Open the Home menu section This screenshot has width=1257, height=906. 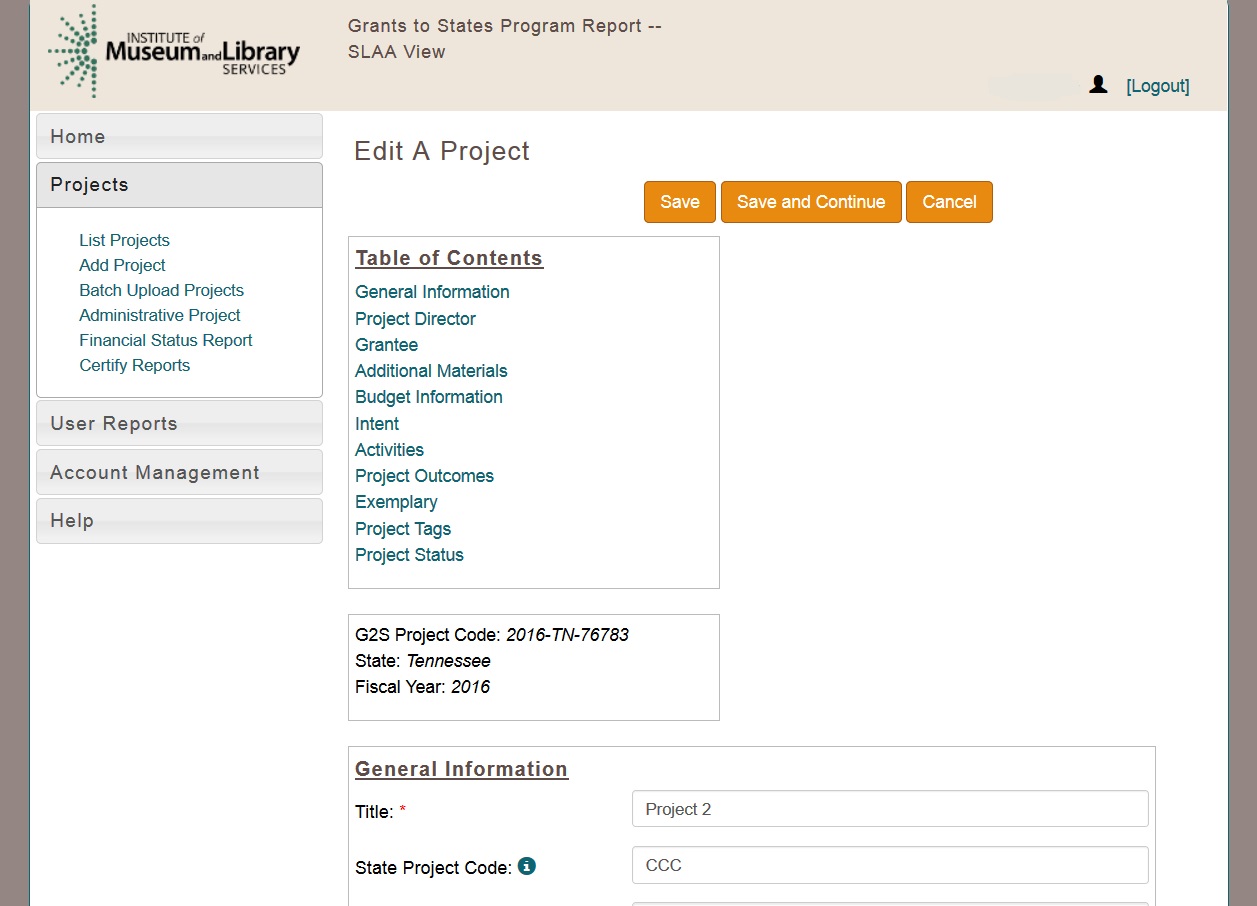[x=179, y=136]
